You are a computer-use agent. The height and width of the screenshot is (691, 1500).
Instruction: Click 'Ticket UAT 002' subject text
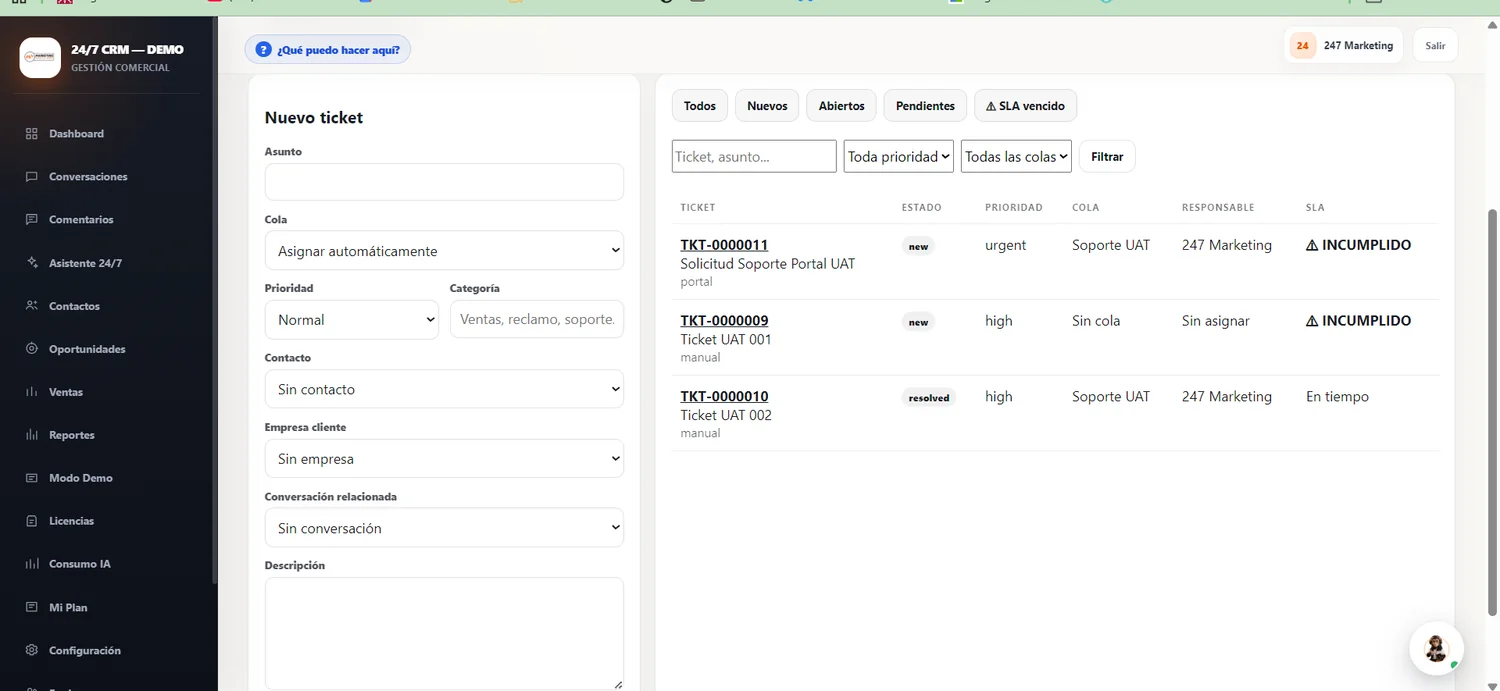tap(726, 415)
